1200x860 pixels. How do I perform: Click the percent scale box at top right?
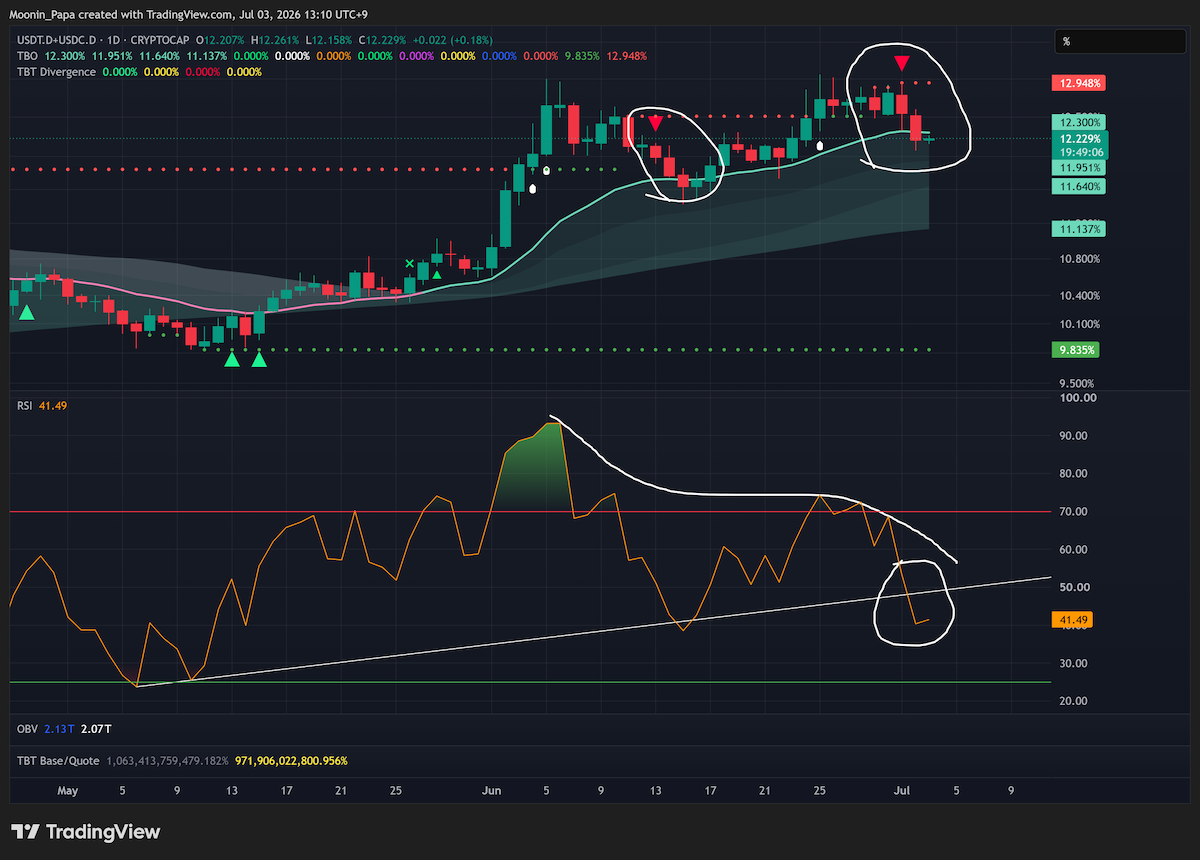click(x=1120, y=41)
